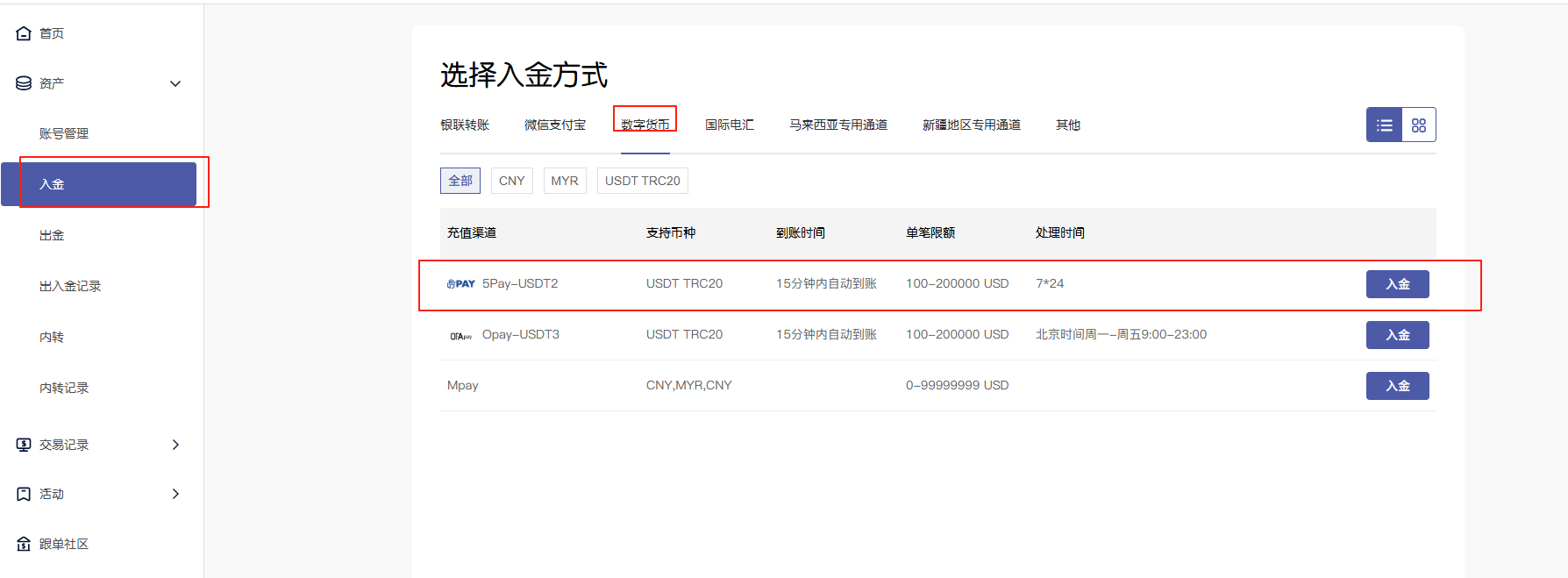The width and height of the screenshot is (1568, 578).
Task: Click the 充值渠道 column header
Action: click(472, 232)
